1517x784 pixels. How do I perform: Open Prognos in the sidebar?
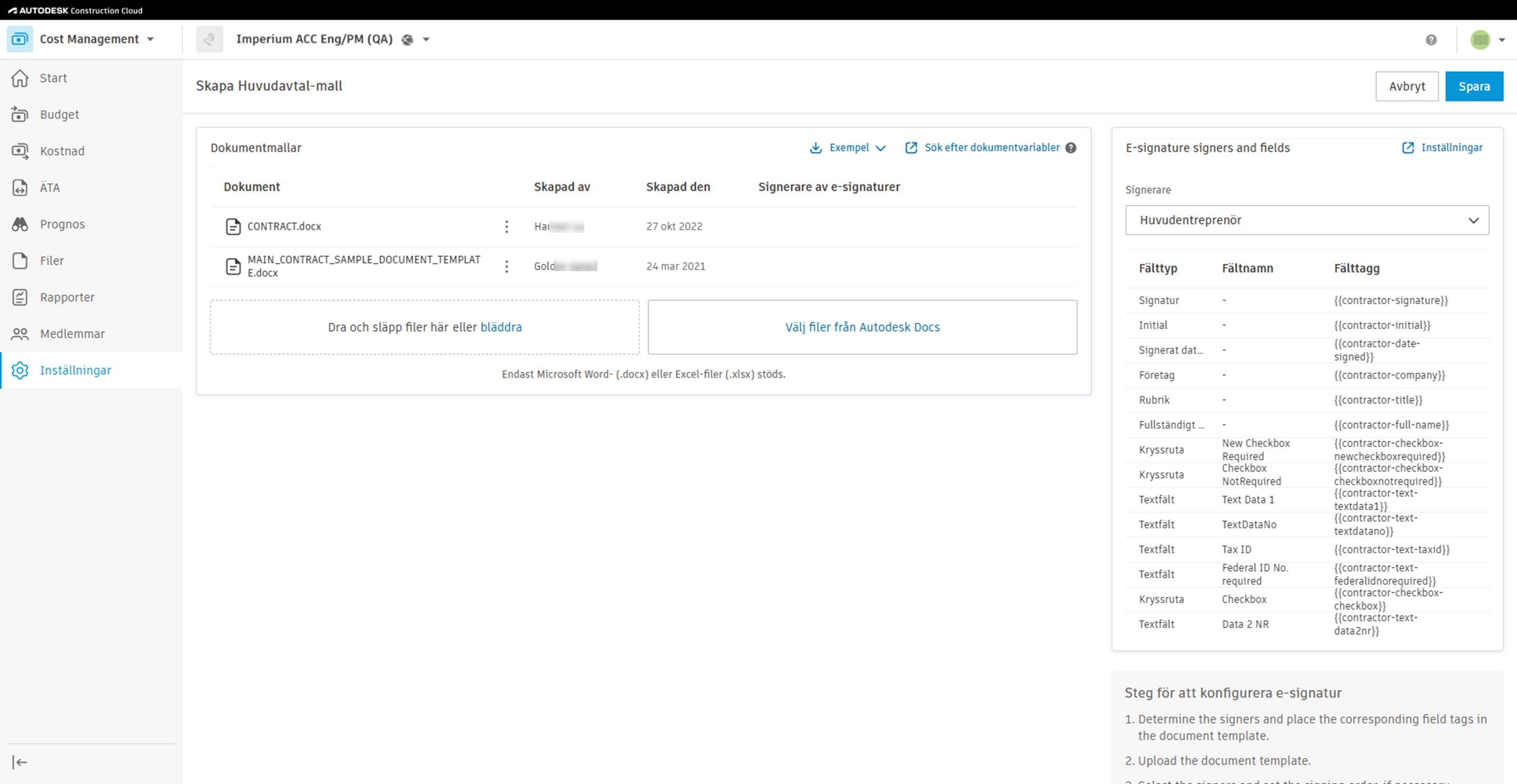[x=62, y=224]
